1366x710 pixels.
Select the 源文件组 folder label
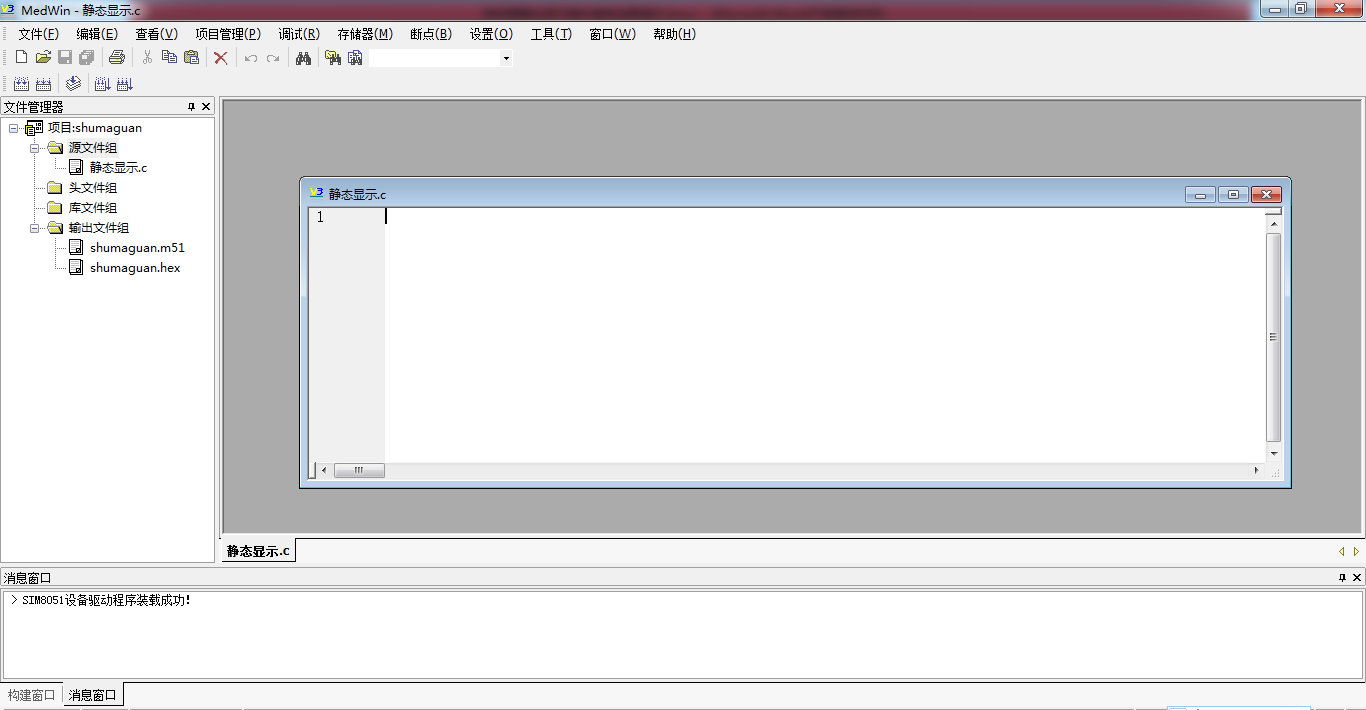click(x=93, y=148)
